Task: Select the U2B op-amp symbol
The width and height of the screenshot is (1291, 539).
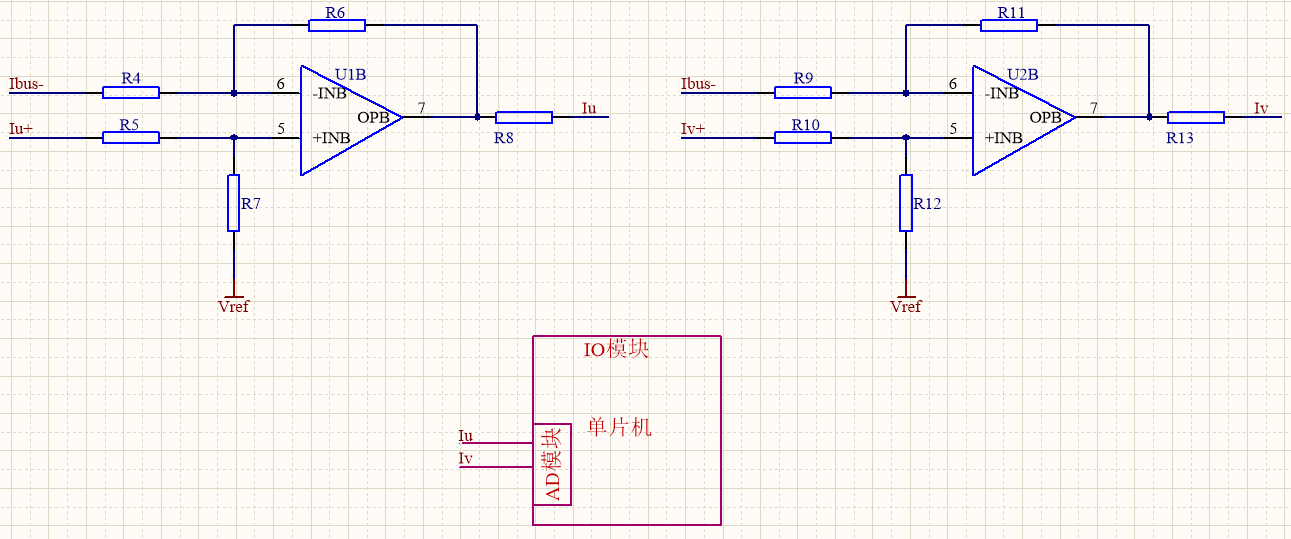Action: (x=1022, y=120)
